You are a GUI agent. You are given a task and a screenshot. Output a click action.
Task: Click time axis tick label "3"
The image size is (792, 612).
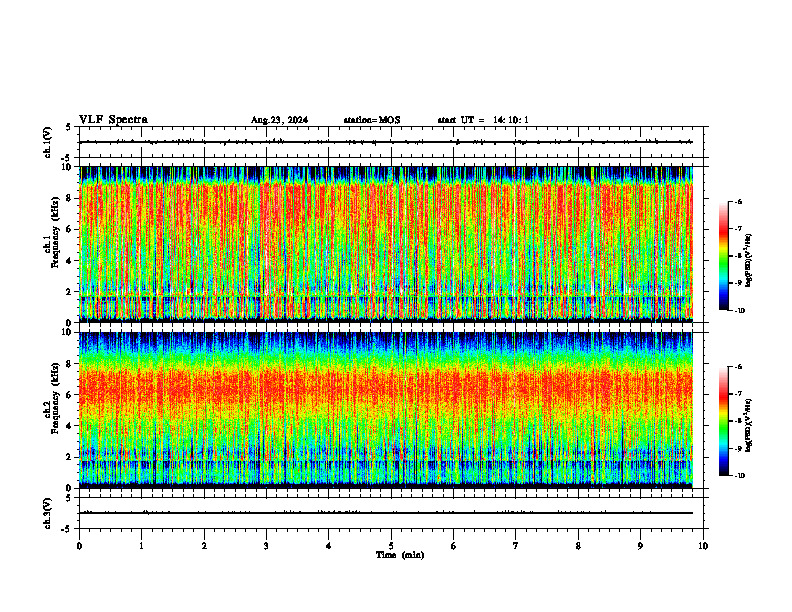click(x=266, y=546)
